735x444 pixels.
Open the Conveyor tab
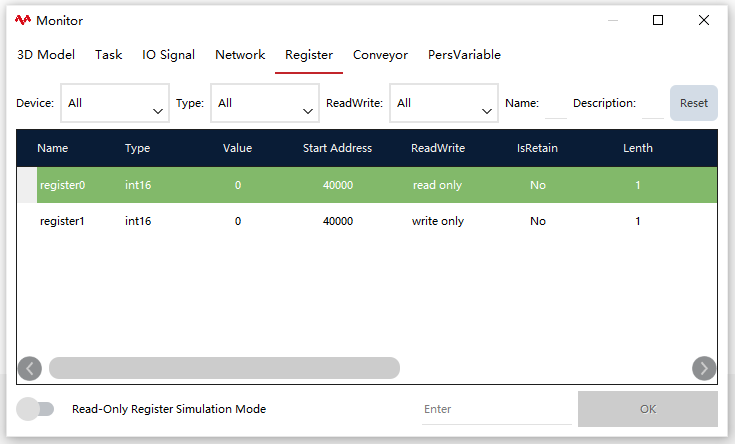(380, 55)
